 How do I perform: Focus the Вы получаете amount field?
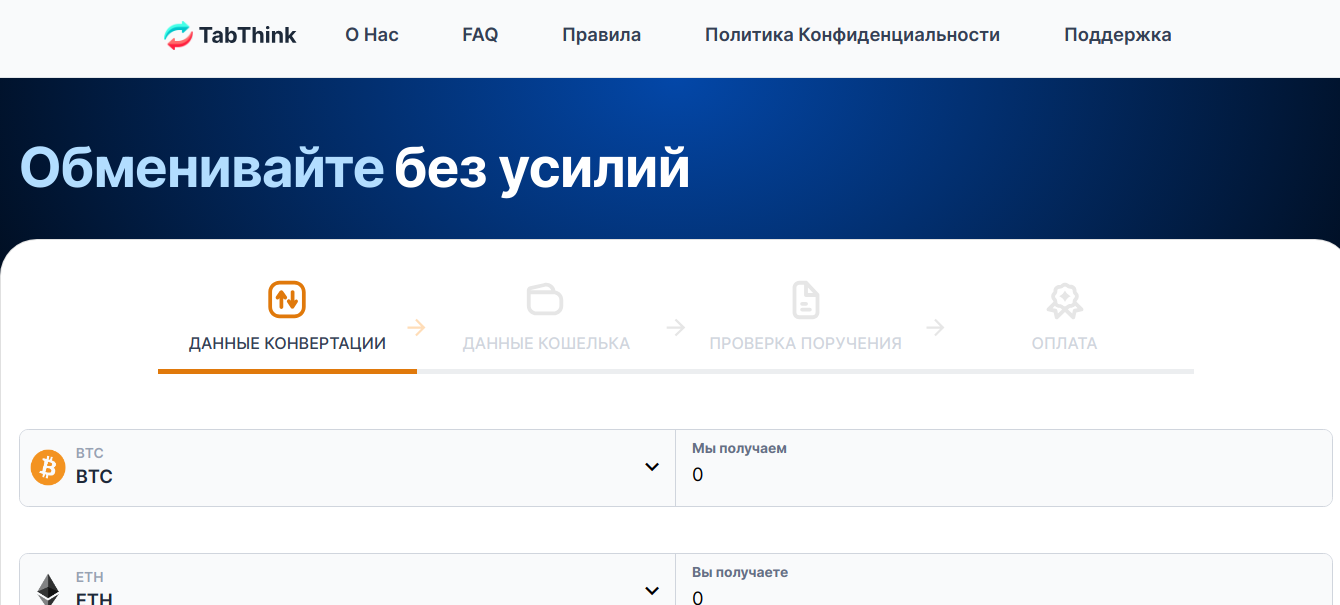[1004, 579]
